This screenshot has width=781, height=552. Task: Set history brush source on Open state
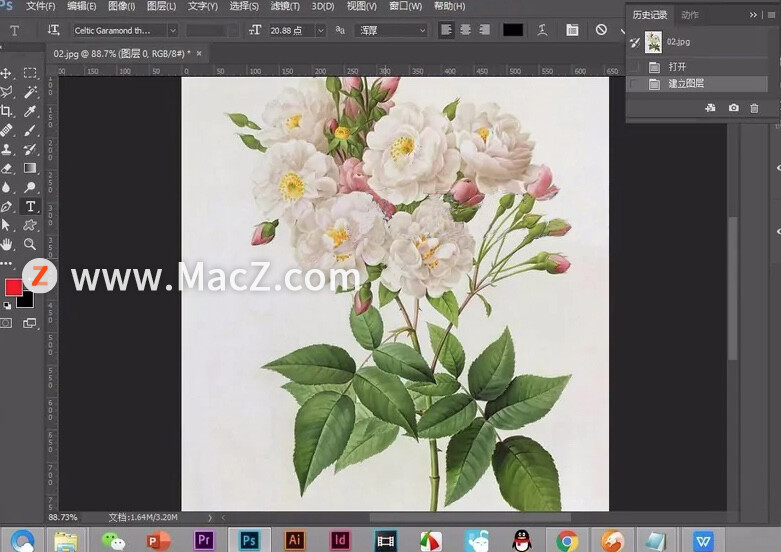634,67
